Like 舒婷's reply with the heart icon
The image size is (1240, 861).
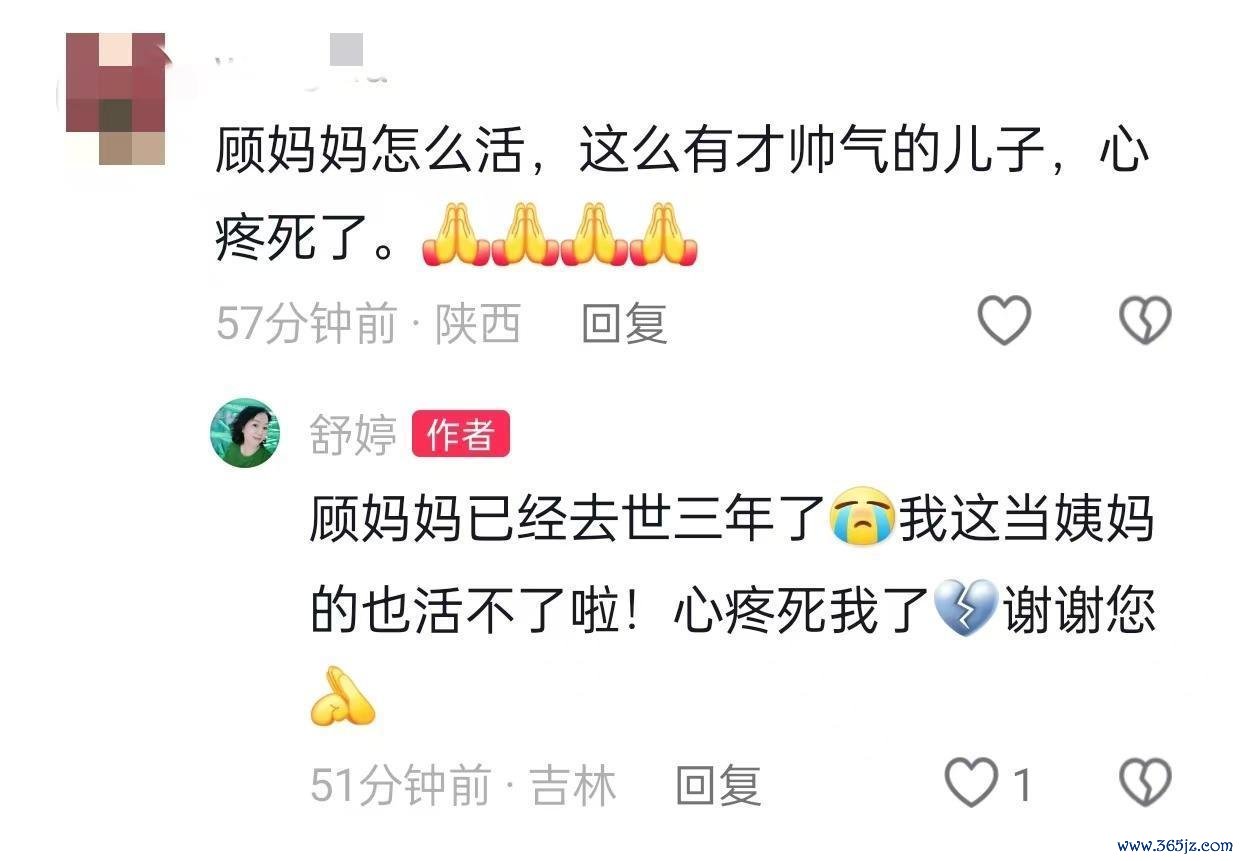[x=972, y=783]
